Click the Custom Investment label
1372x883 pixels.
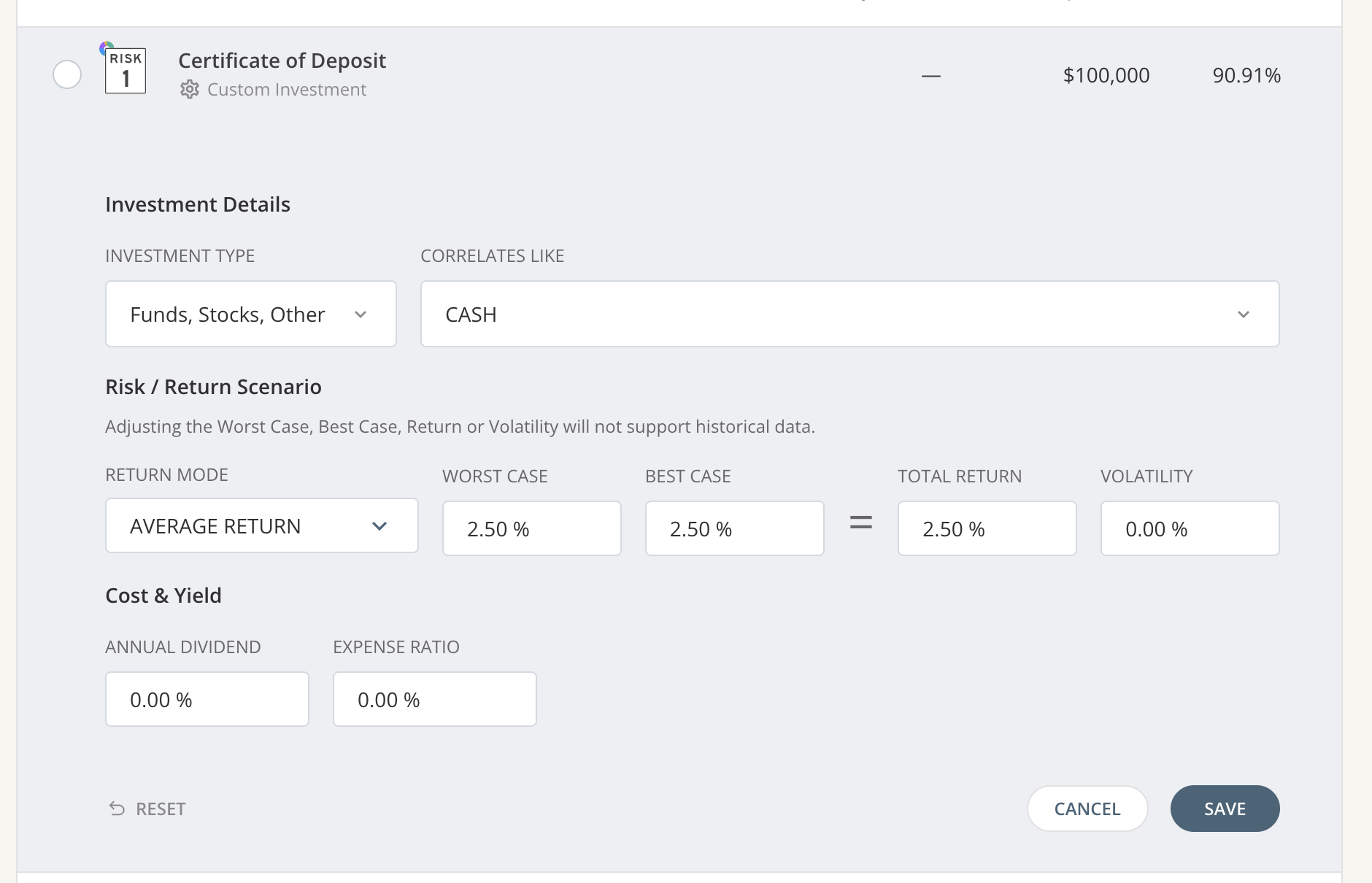click(x=287, y=89)
